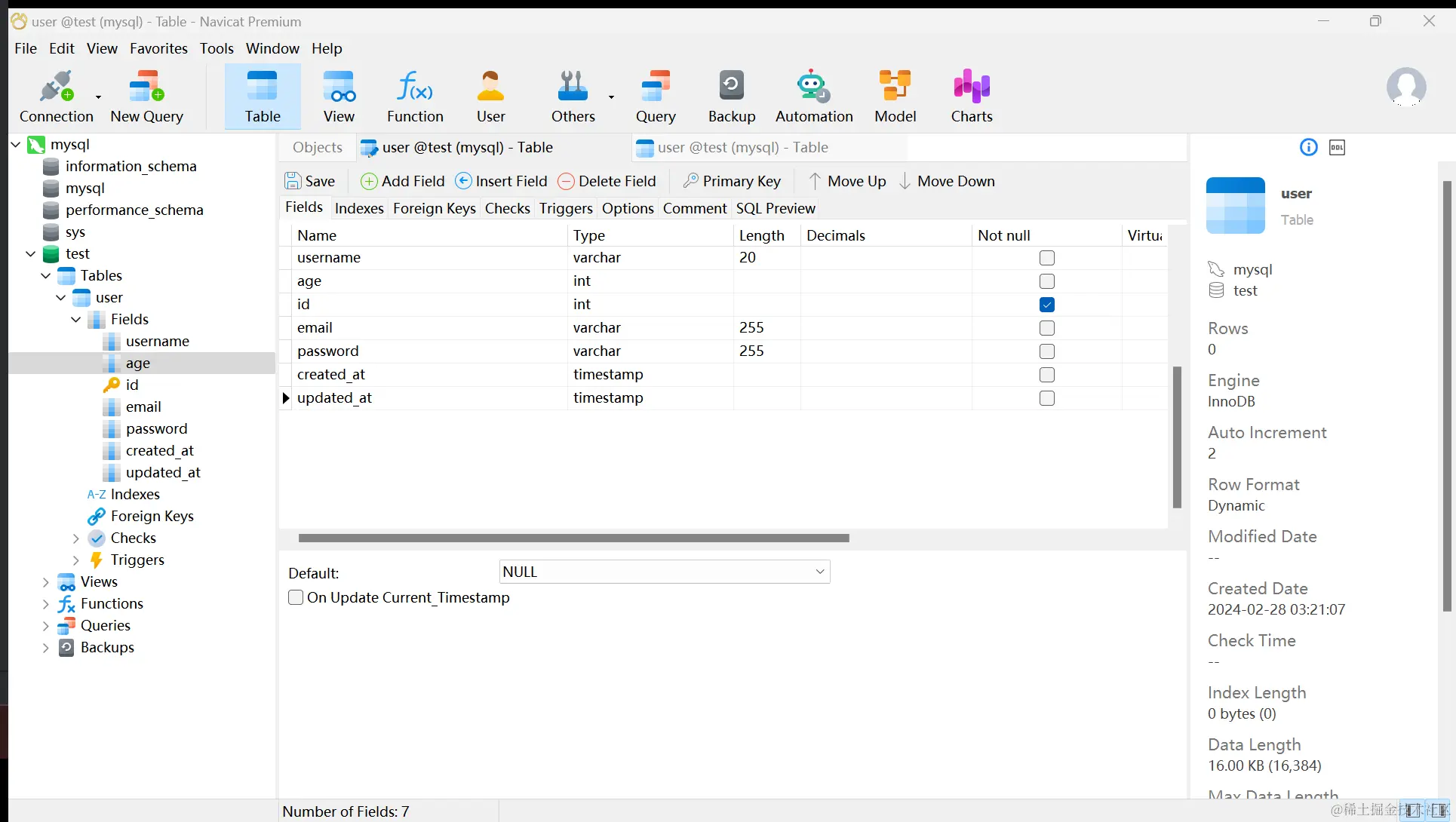Collapse the Tables node

(x=46, y=275)
